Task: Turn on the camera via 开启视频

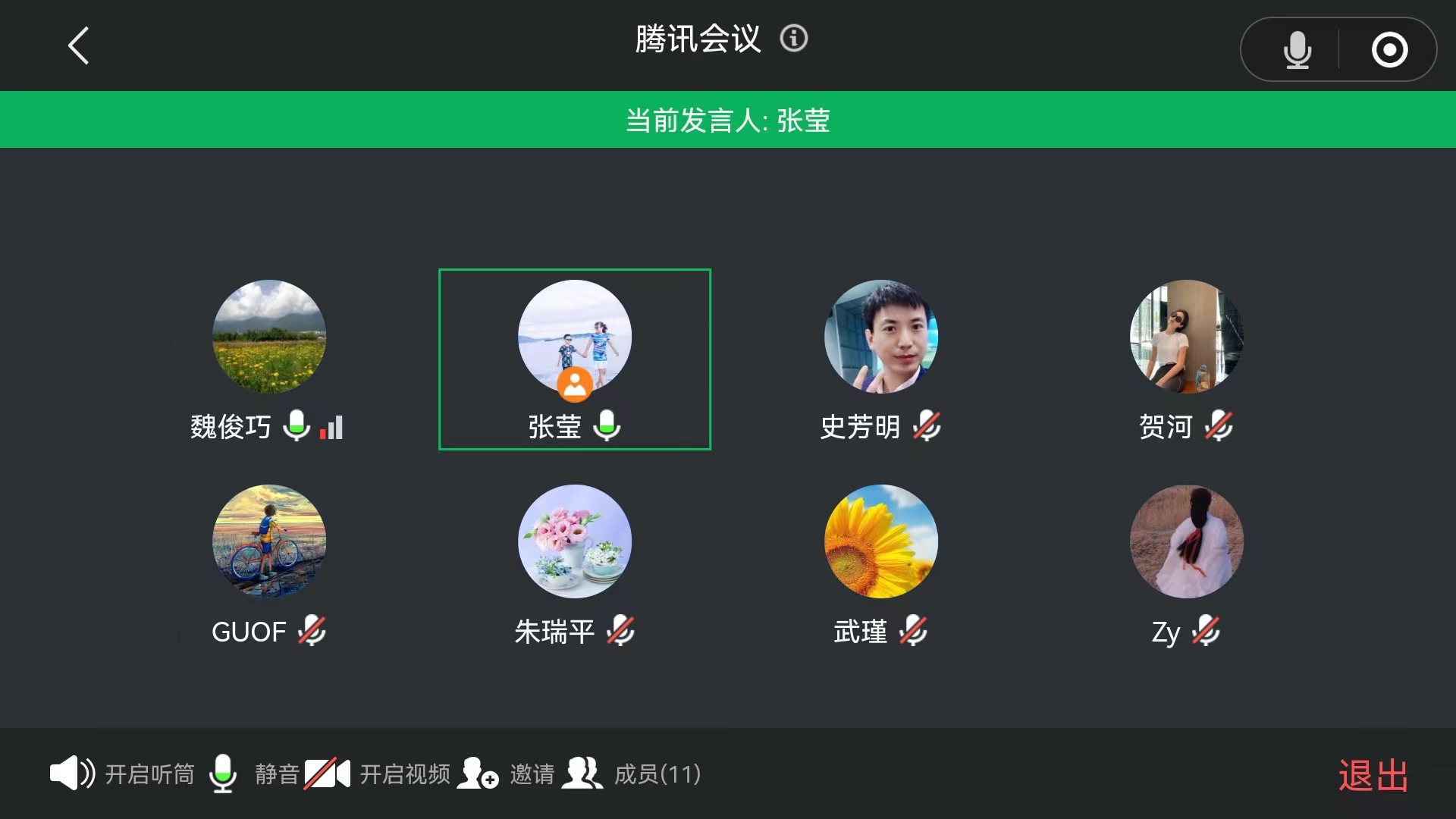Action: point(377,773)
